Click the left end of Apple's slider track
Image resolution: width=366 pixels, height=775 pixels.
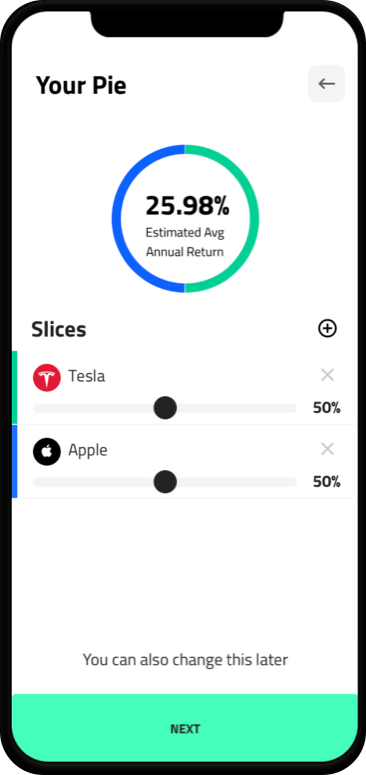39,482
